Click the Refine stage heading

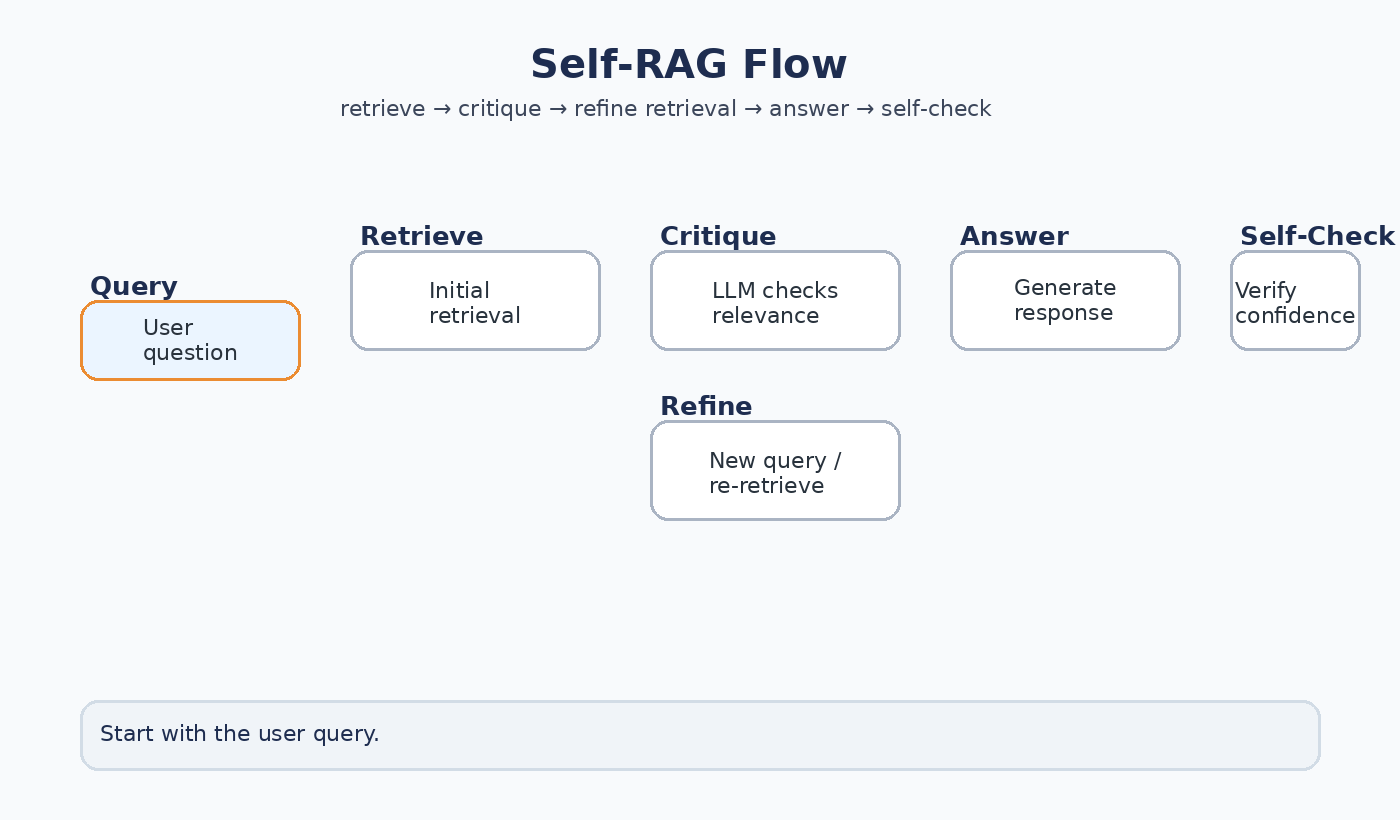coord(706,406)
